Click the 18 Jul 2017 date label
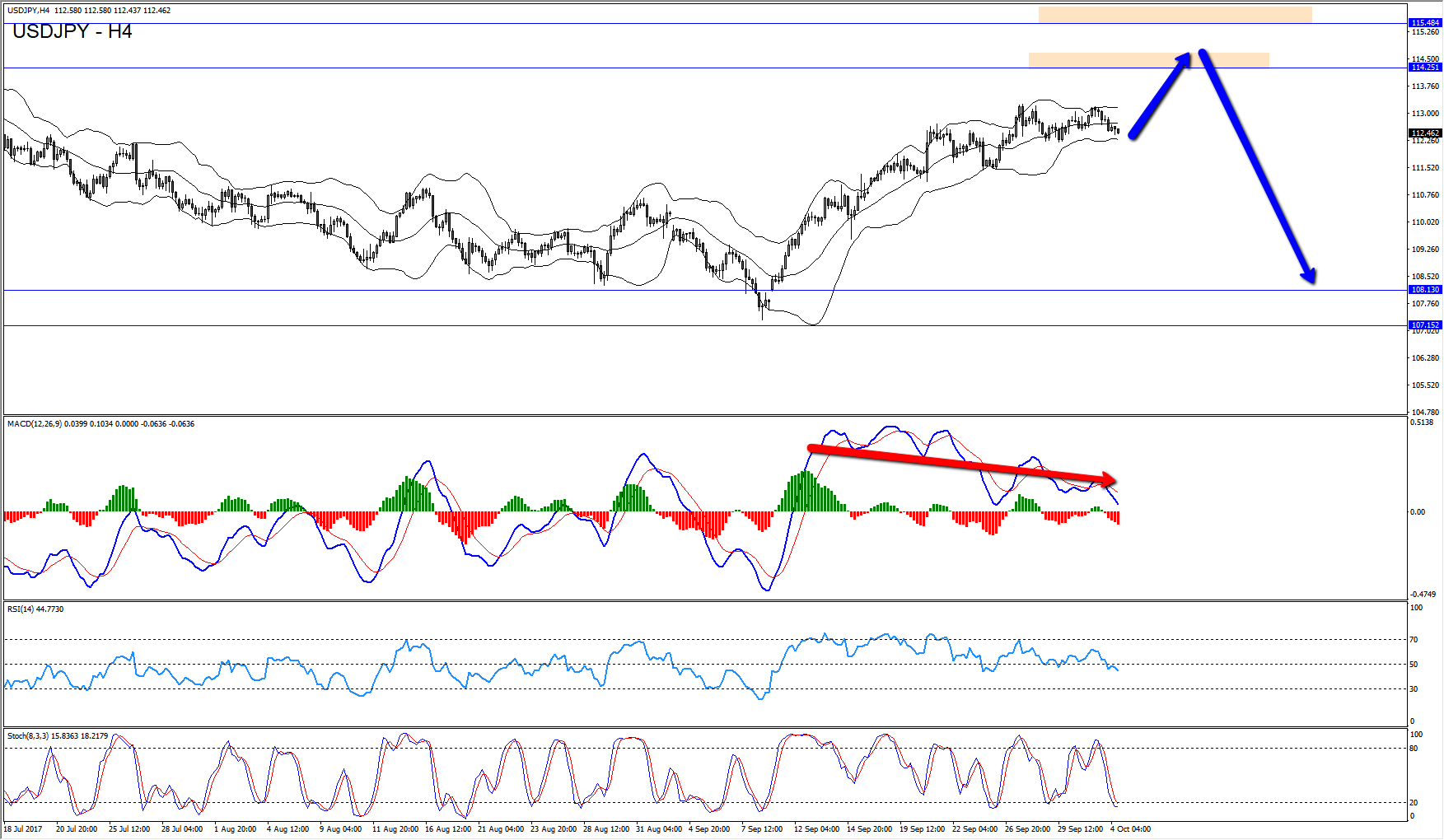The image size is (1444, 840). point(23,829)
